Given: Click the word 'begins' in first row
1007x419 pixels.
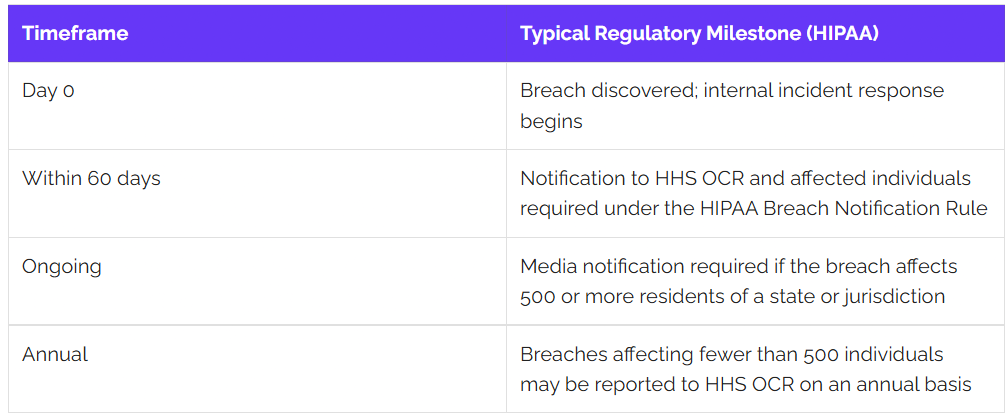Looking at the screenshot, I should click(x=551, y=121).
